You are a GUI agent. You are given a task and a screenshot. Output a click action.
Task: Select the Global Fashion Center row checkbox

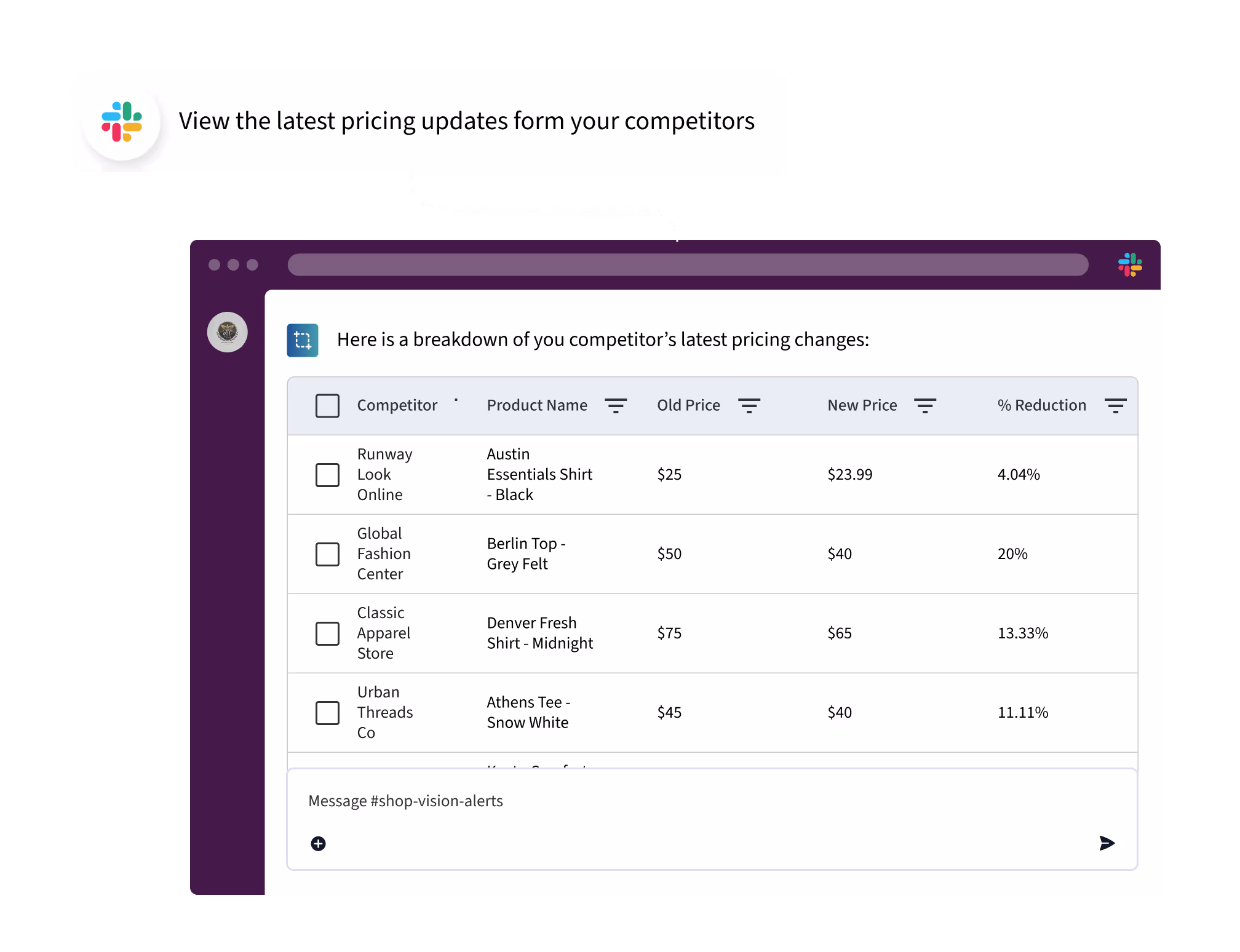point(327,554)
